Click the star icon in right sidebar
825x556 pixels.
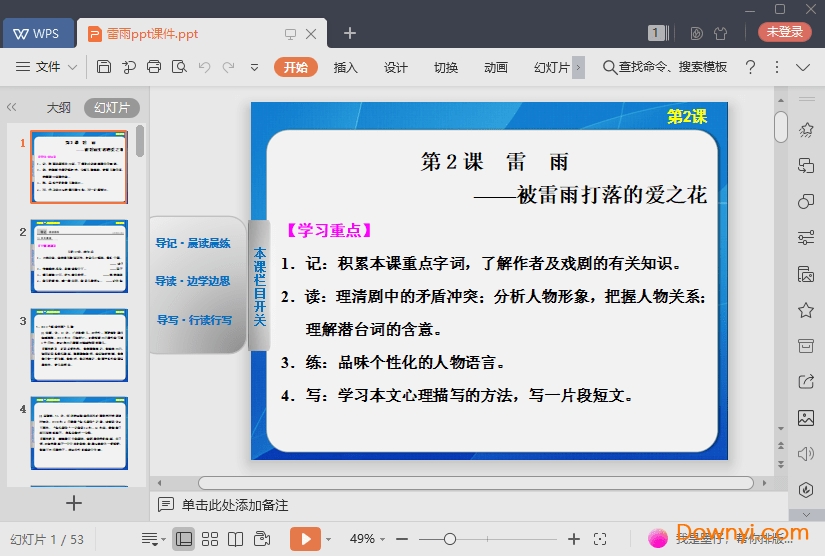tap(806, 310)
